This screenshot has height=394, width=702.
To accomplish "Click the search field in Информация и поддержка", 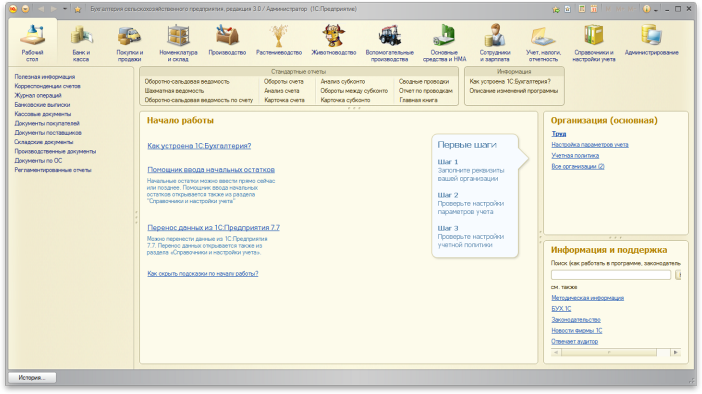I will point(611,275).
